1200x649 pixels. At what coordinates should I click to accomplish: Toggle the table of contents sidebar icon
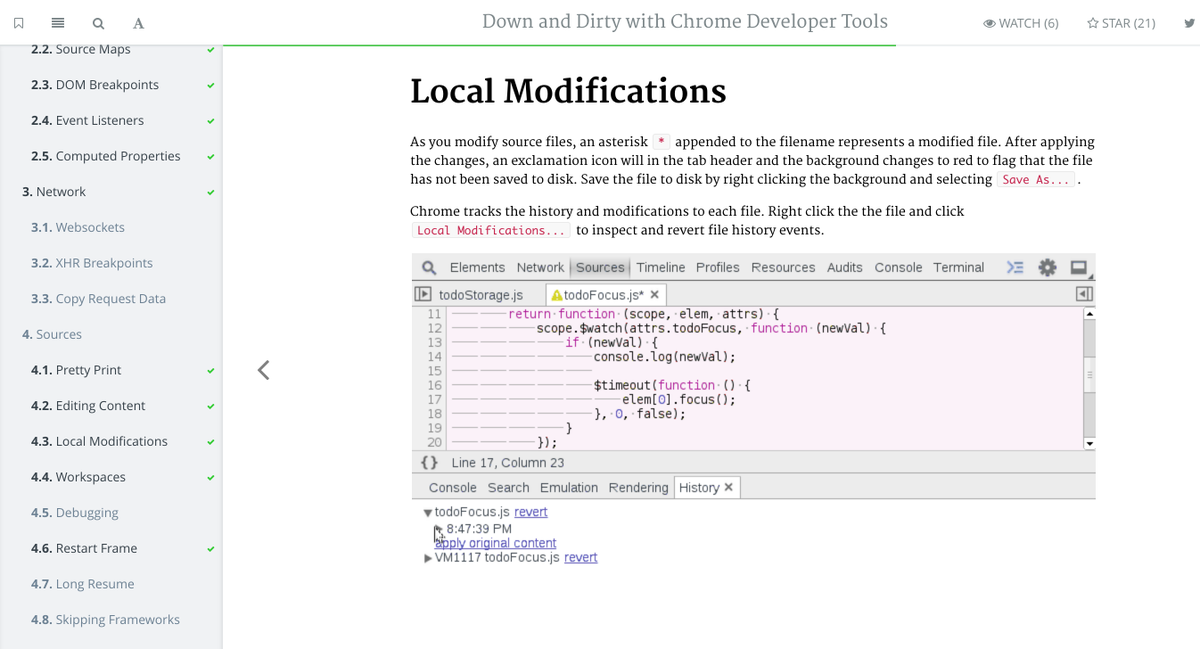point(58,23)
